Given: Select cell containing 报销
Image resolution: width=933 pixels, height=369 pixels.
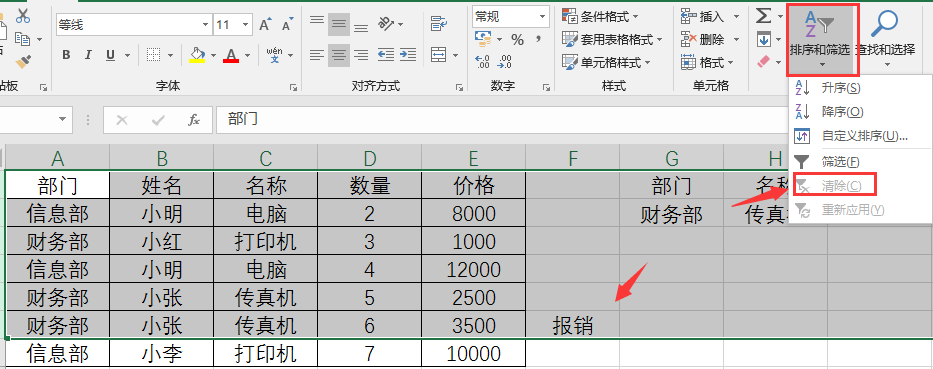Looking at the screenshot, I should click(x=572, y=326).
